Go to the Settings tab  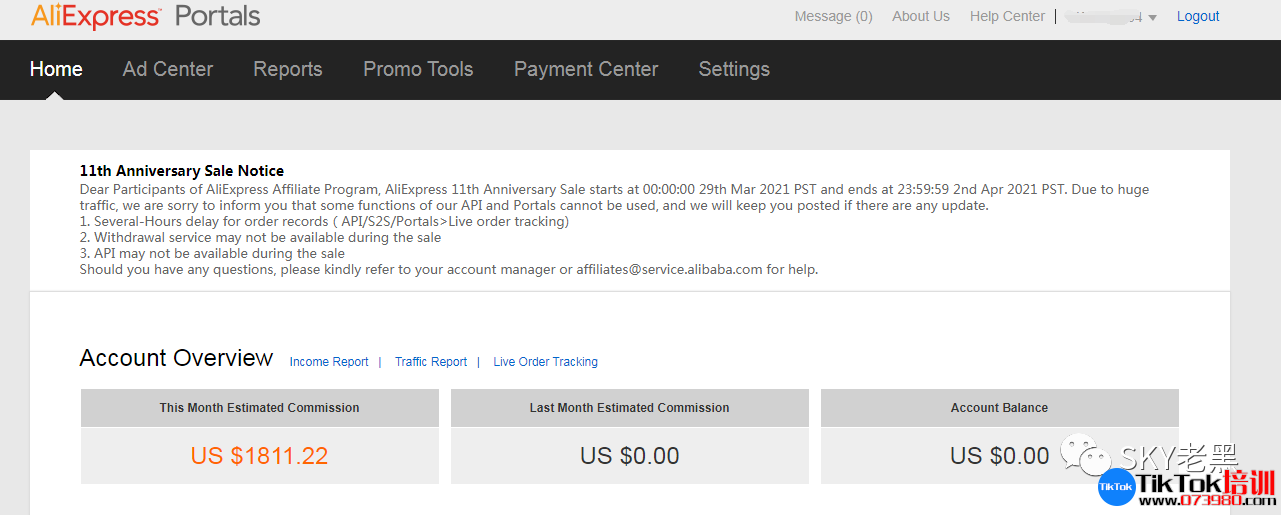coord(734,69)
